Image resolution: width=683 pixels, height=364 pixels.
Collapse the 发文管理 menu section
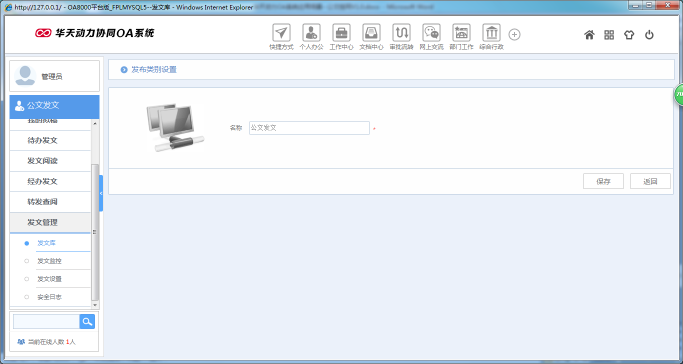50,222
